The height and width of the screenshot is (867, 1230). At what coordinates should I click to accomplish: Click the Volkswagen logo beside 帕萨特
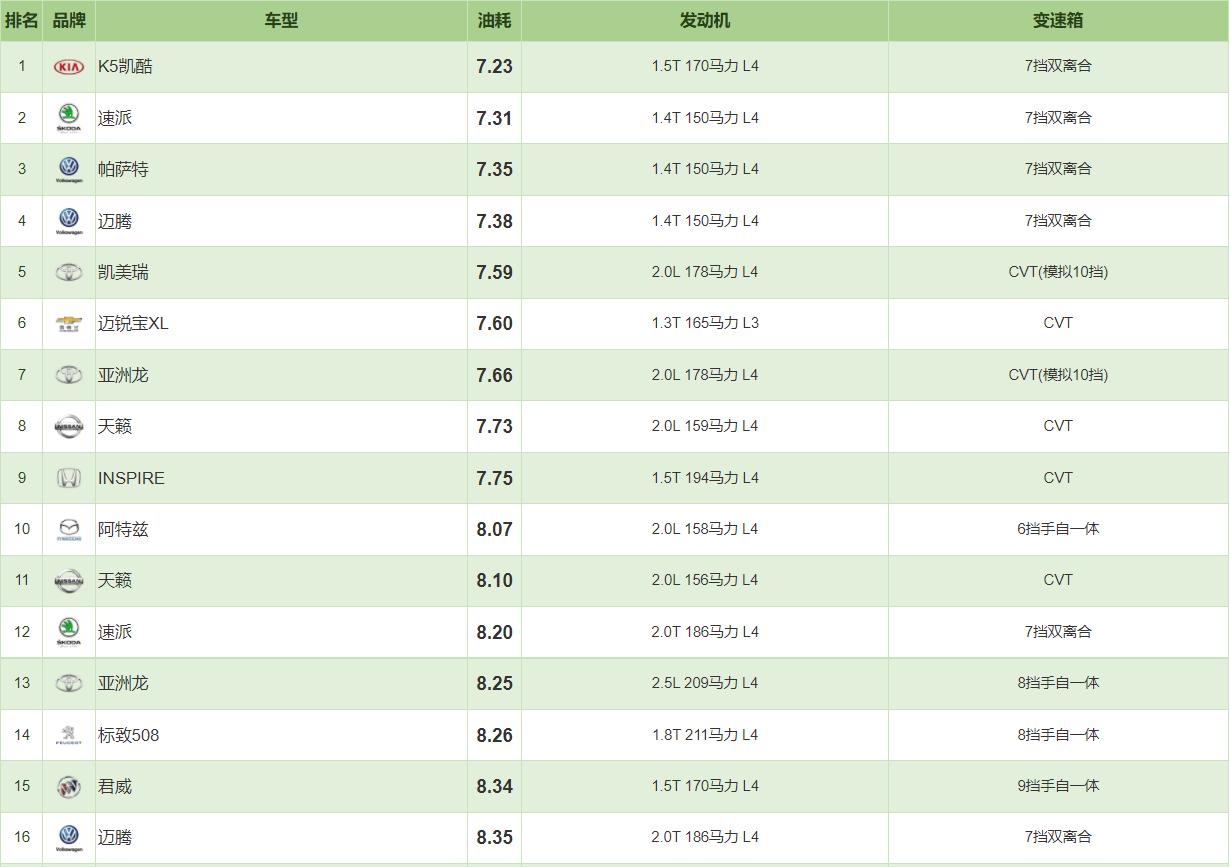coord(69,169)
